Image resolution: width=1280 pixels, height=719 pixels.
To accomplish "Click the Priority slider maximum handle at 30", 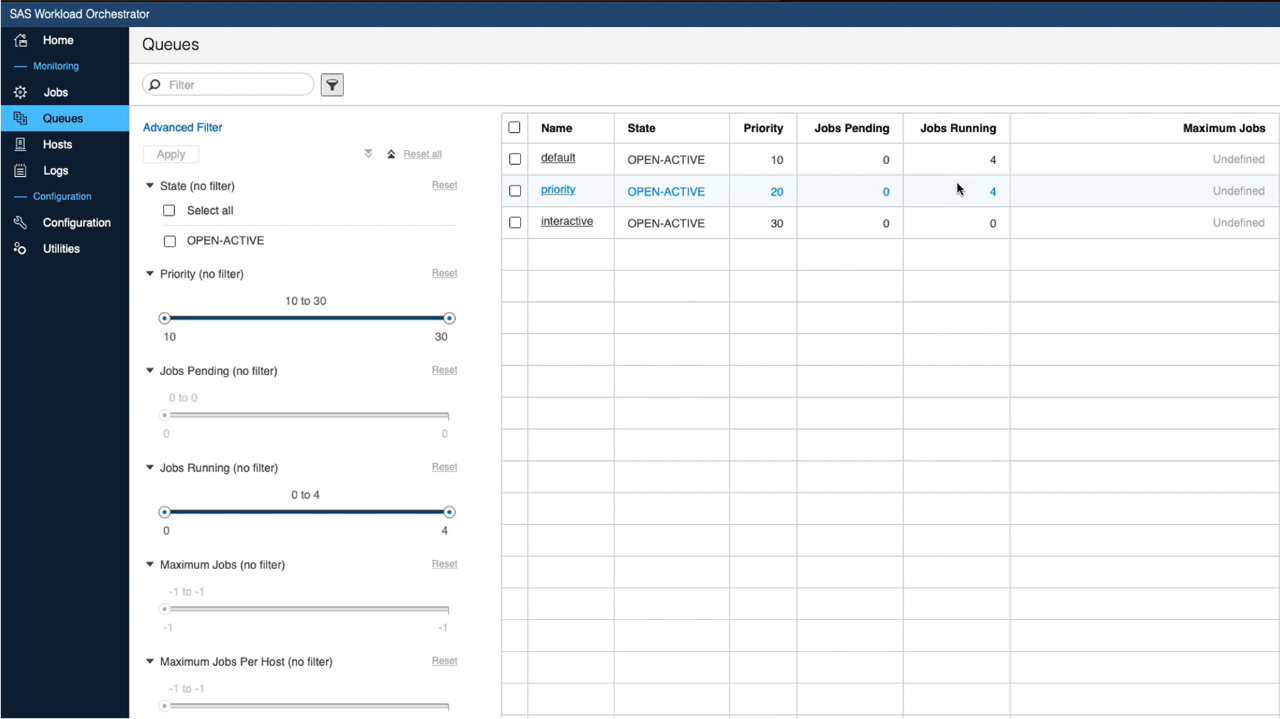I will pyautogui.click(x=449, y=318).
